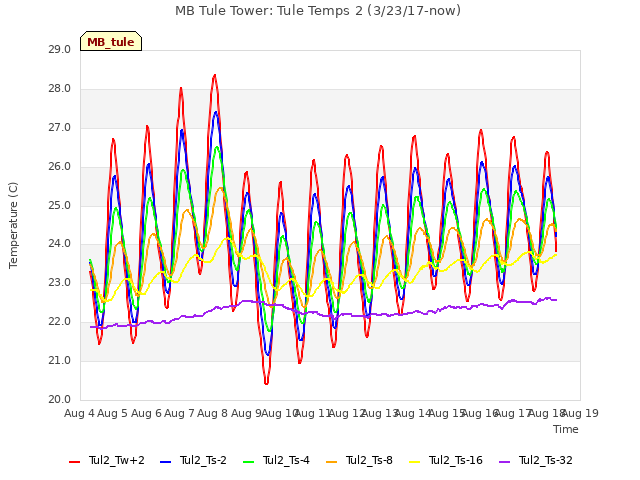Click the Time axis label
This screenshot has height=480, width=640.
coord(566,429)
